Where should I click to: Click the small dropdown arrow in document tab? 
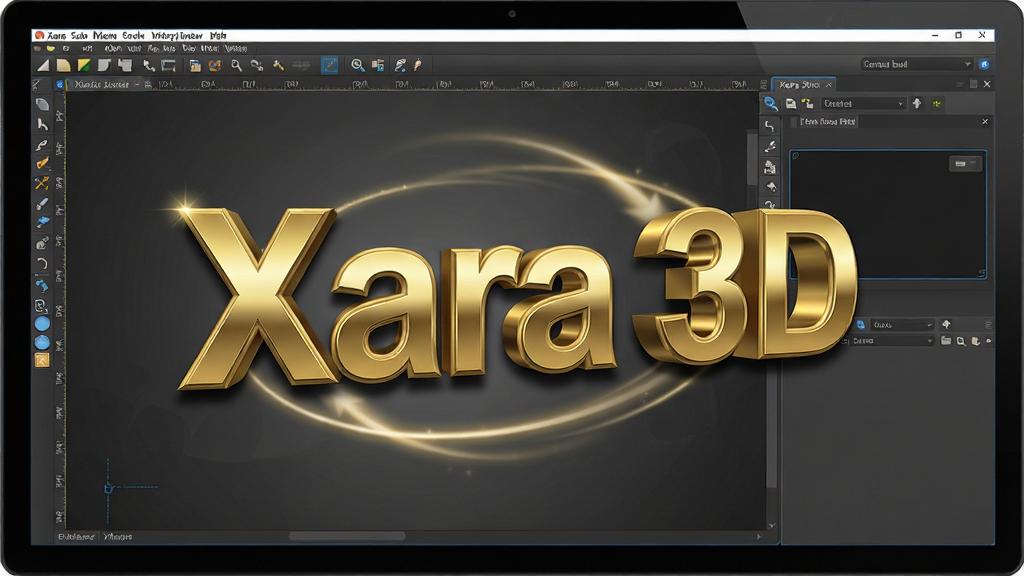(x=136, y=84)
